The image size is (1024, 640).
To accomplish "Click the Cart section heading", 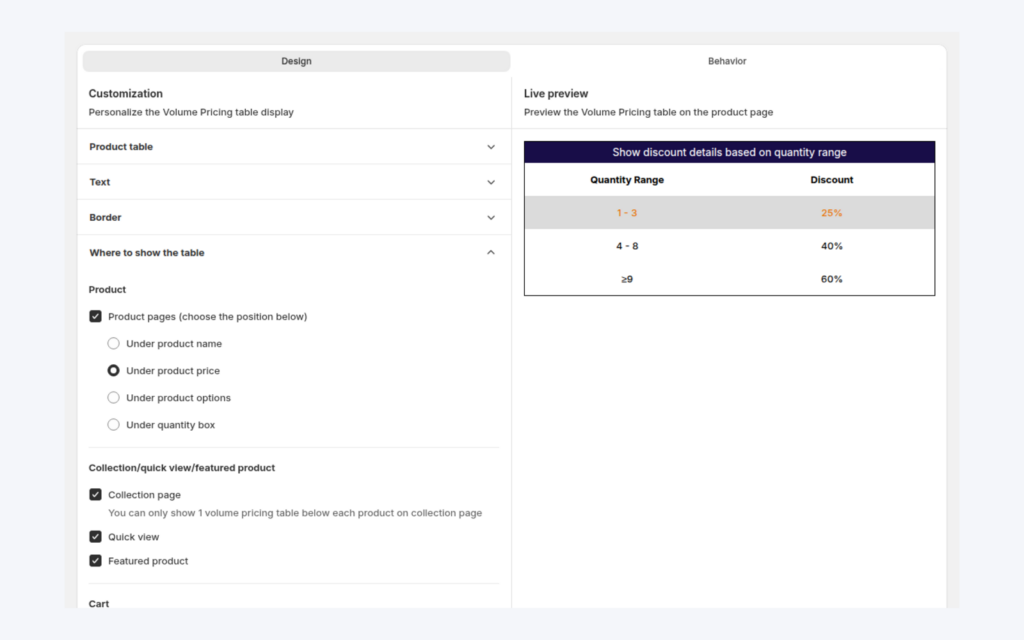I will (99, 603).
